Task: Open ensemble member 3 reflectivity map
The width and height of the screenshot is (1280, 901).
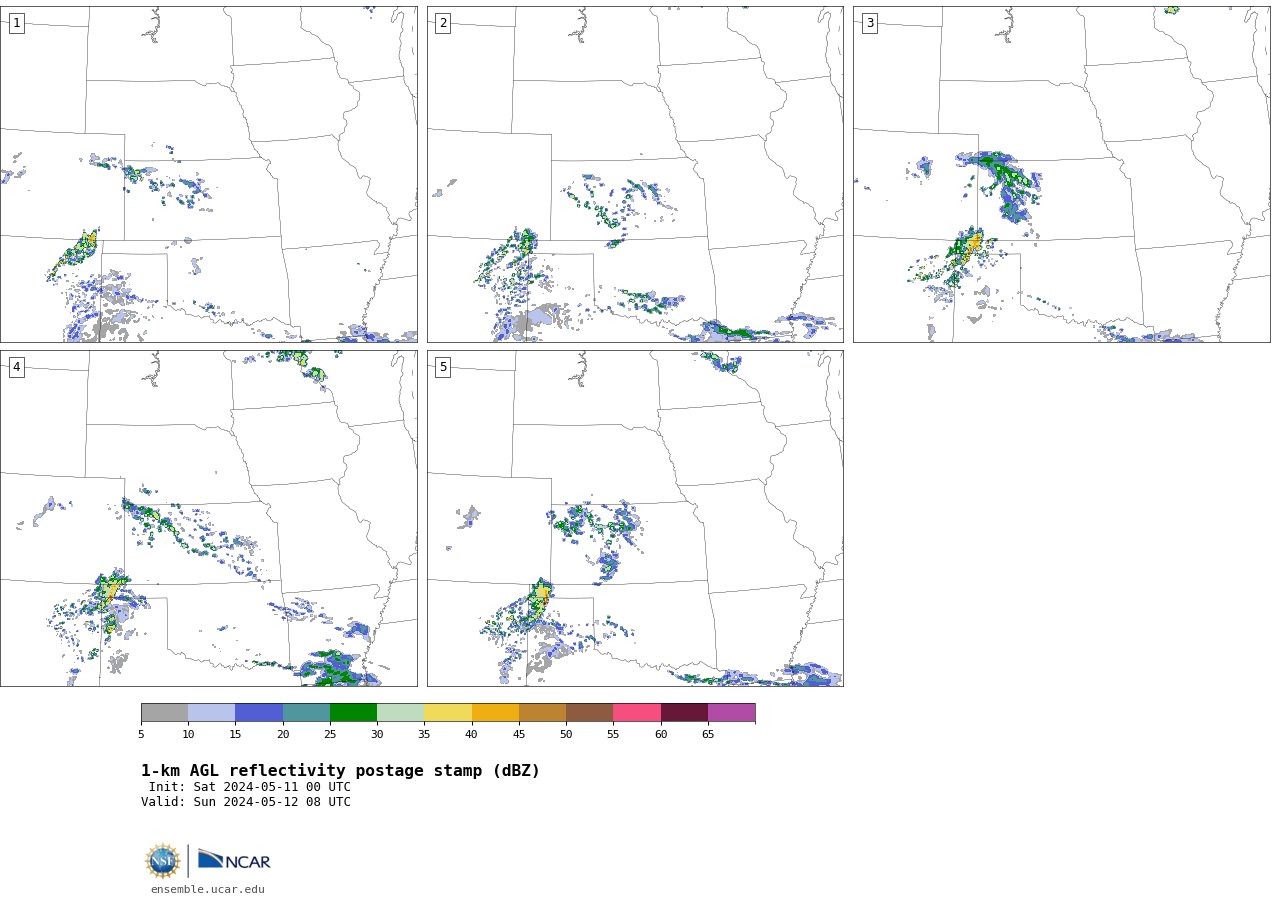Action: pyautogui.click(x=1061, y=174)
